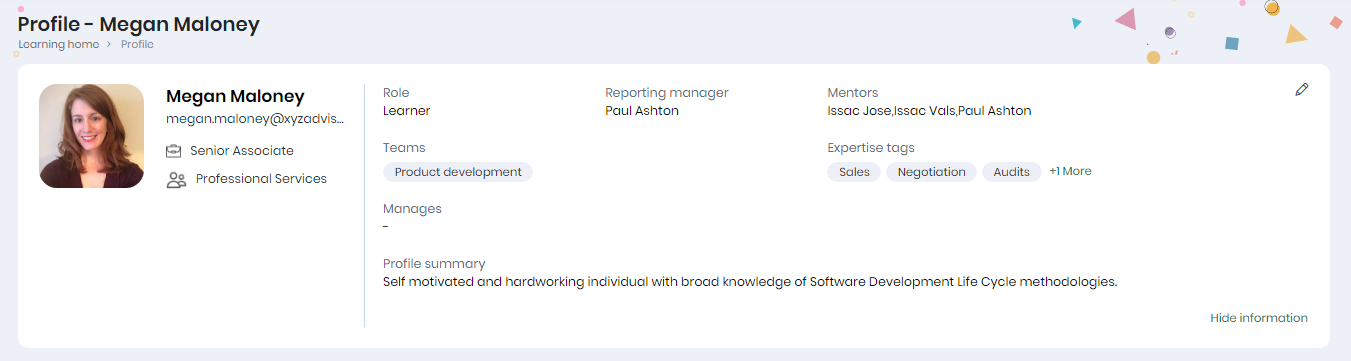Select the Audits expertise tag
This screenshot has height=361, width=1351.
[x=1011, y=172]
